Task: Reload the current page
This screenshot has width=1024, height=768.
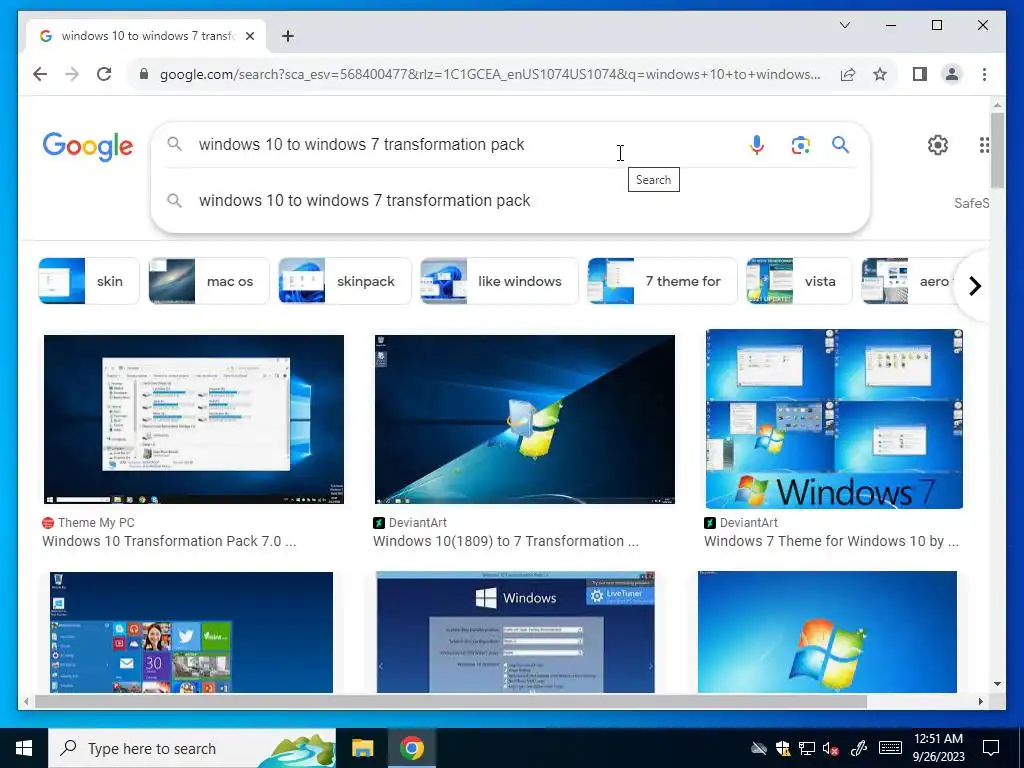Action: tap(104, 74)
